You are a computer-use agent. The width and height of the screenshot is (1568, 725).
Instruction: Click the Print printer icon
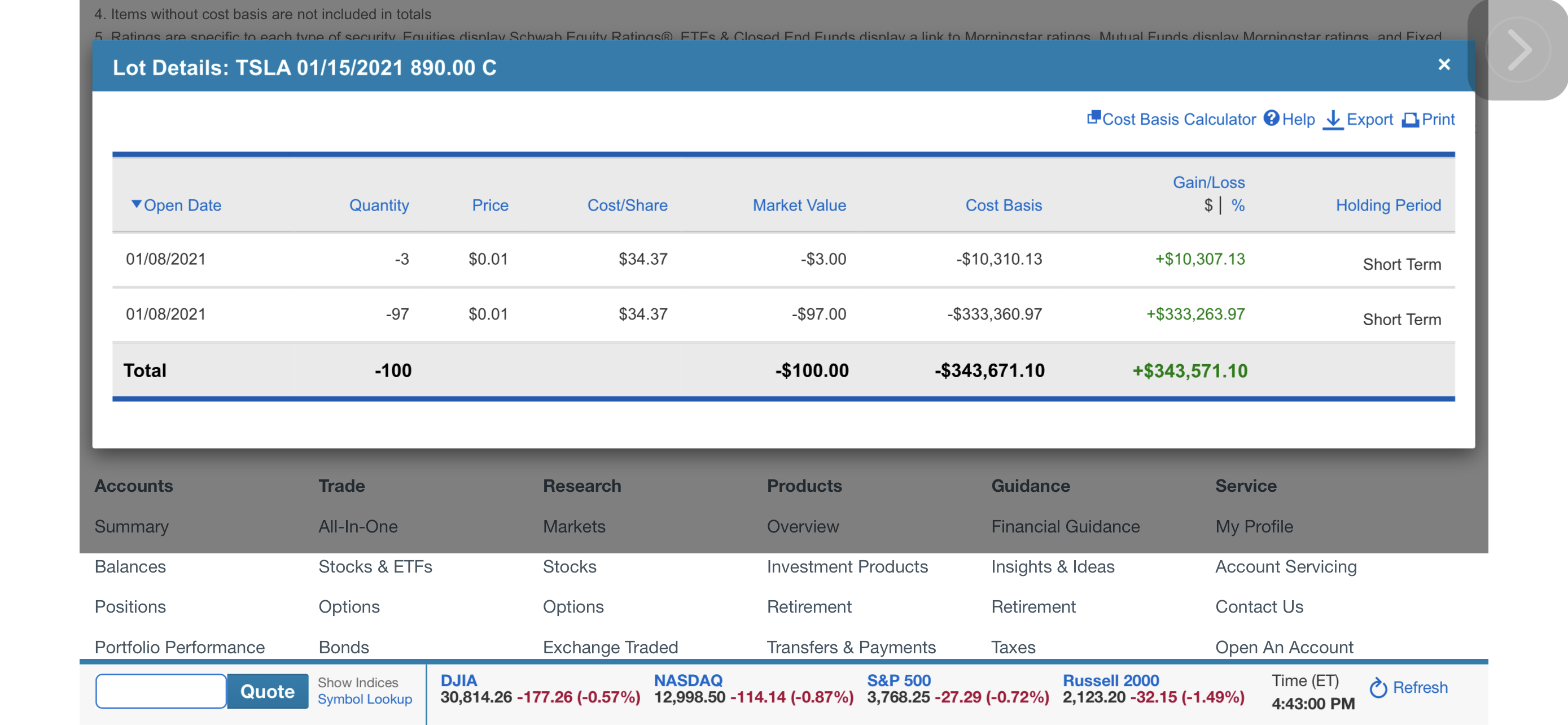point(1411,120)
